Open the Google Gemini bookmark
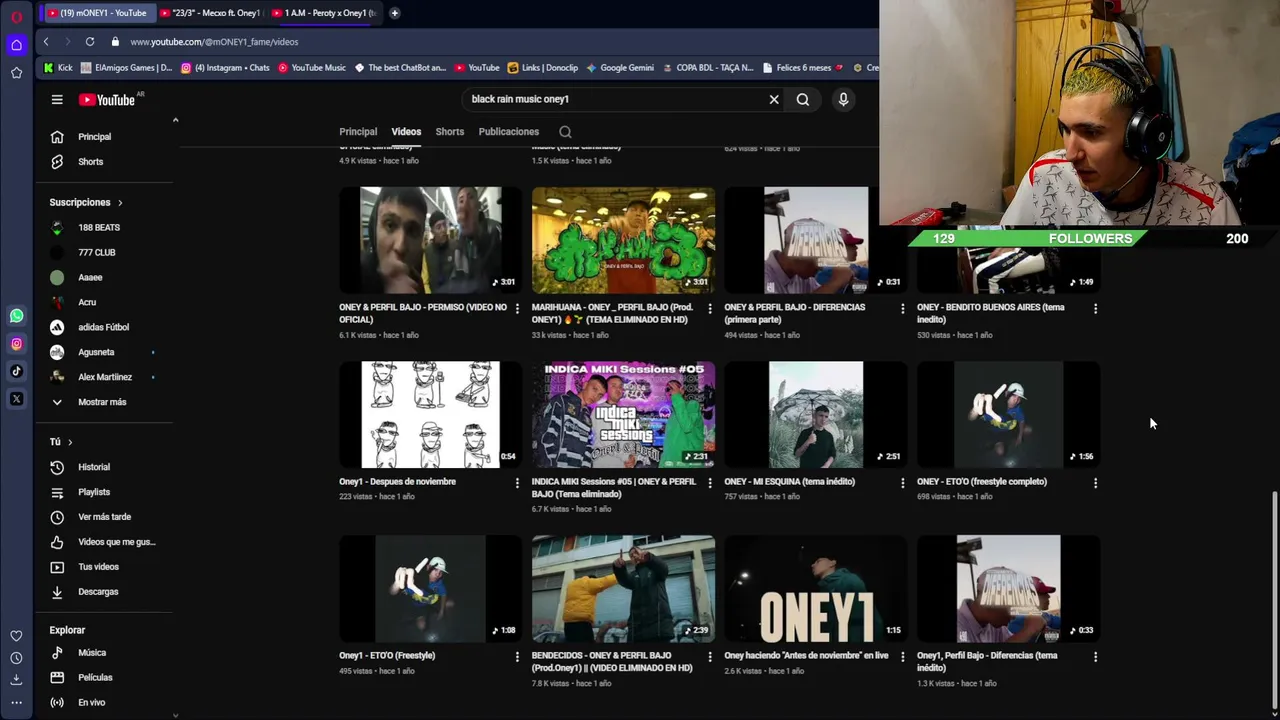 pos(620,68)
